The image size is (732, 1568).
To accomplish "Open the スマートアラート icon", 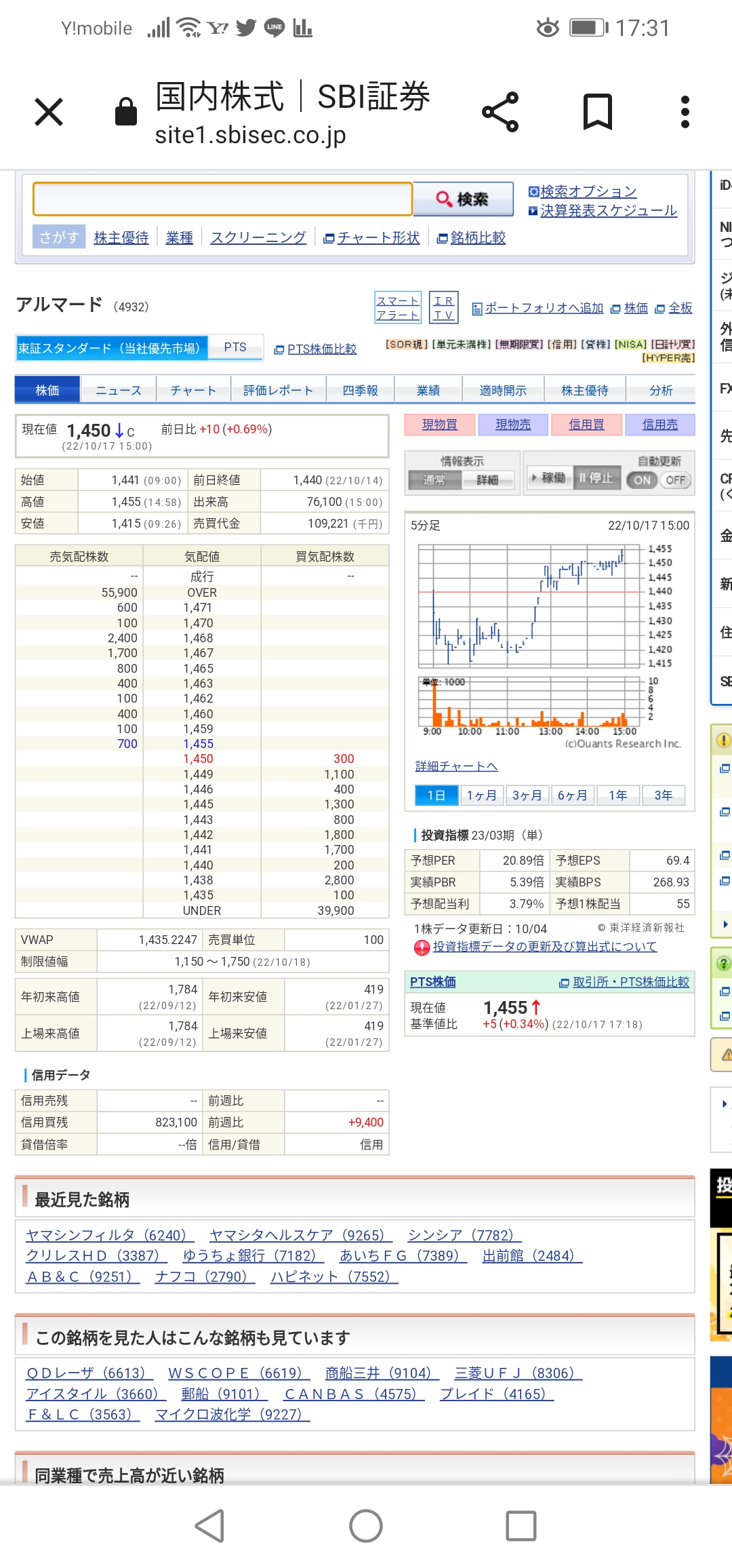I will coord(398,307).
